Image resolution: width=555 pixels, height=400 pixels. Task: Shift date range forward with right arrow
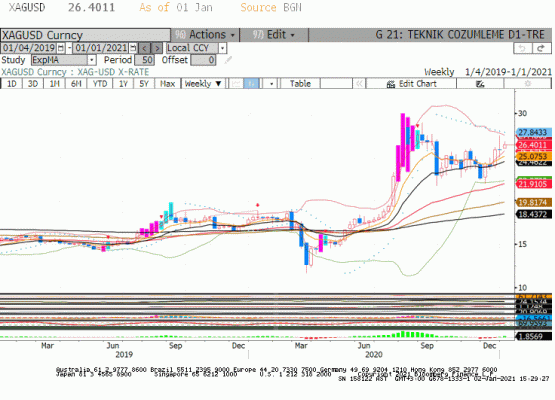(x=157, y=48)
